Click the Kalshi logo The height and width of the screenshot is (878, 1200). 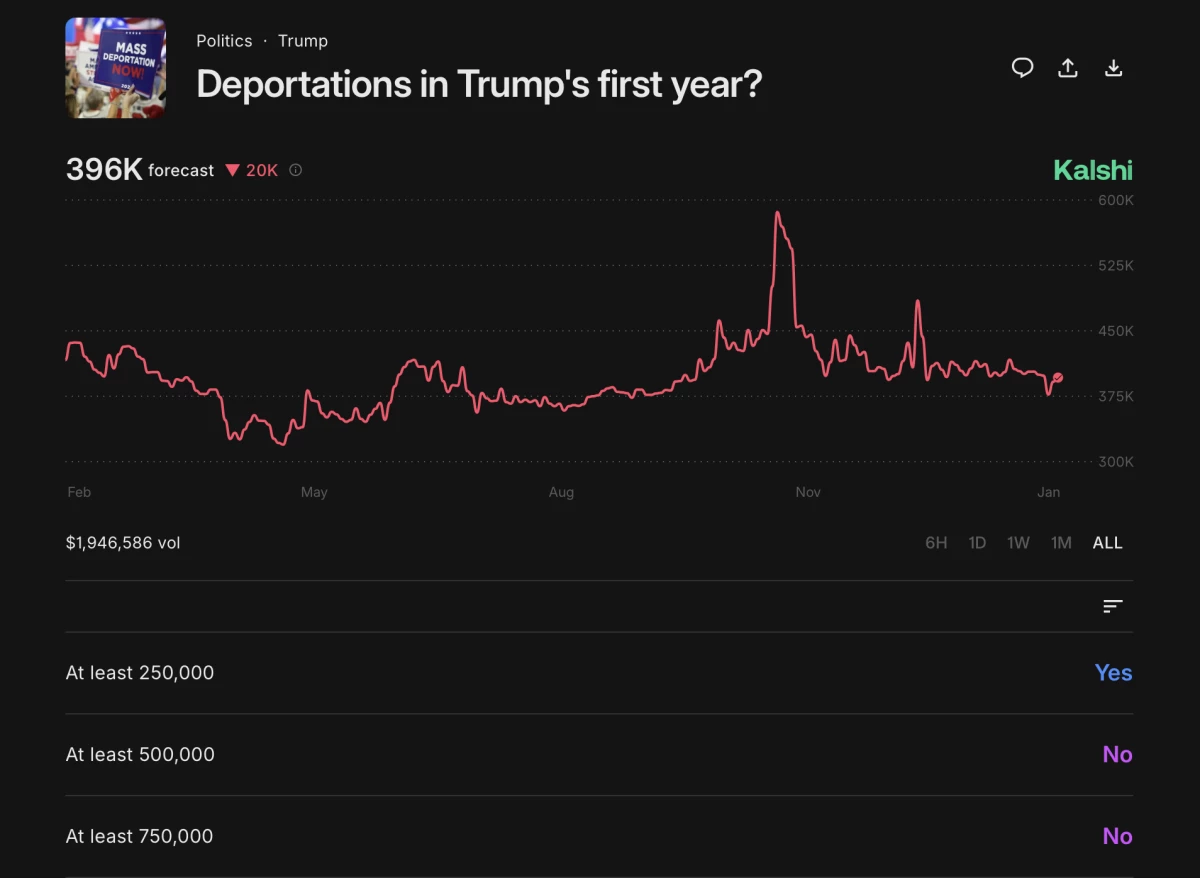click(x=1093, y=170)
